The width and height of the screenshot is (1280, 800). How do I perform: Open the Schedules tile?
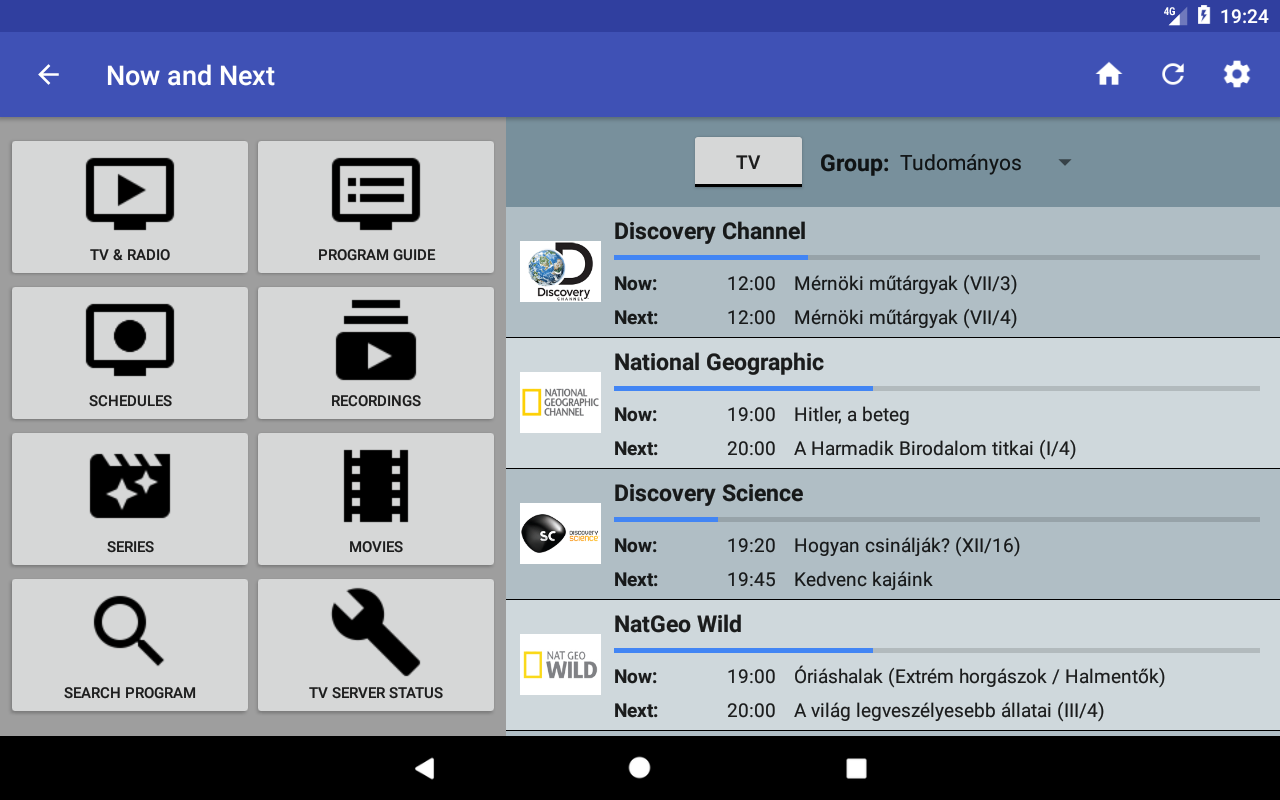click(x=130, y=353)
